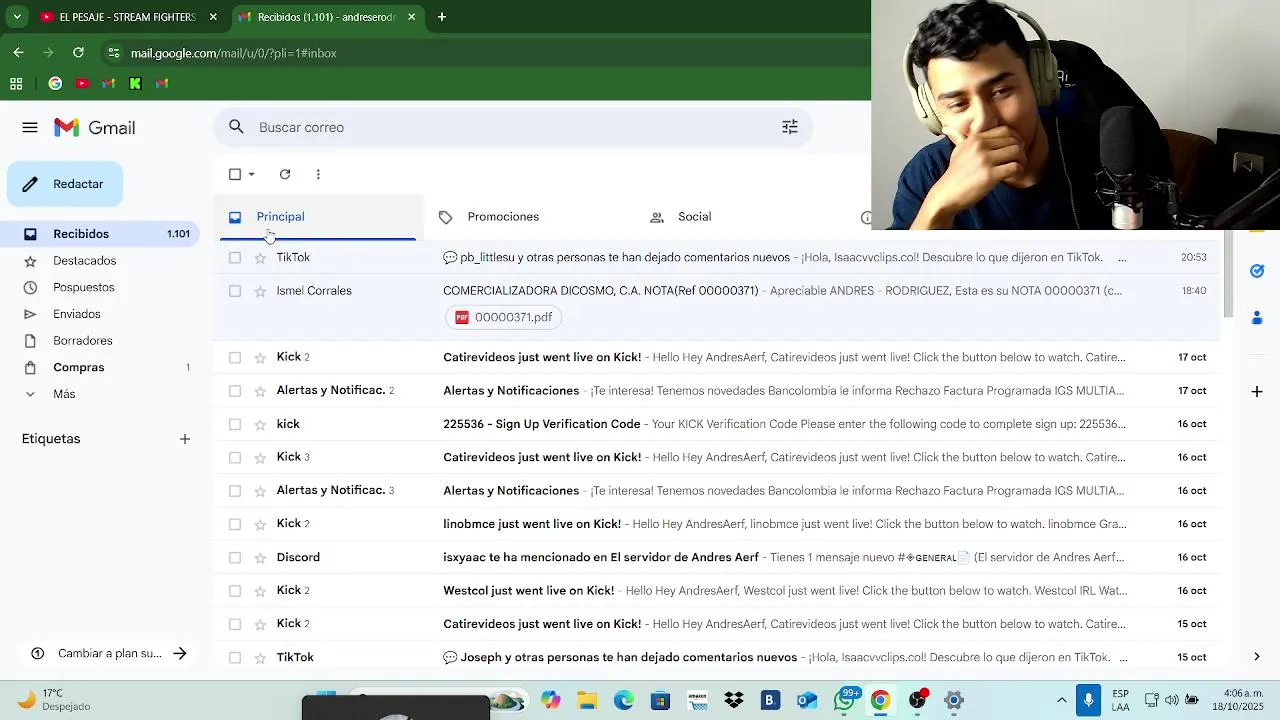Open Pospuestos folder in sidebar
The height and width of the screenshot is (720, 1280).
[x=84, y=288]
